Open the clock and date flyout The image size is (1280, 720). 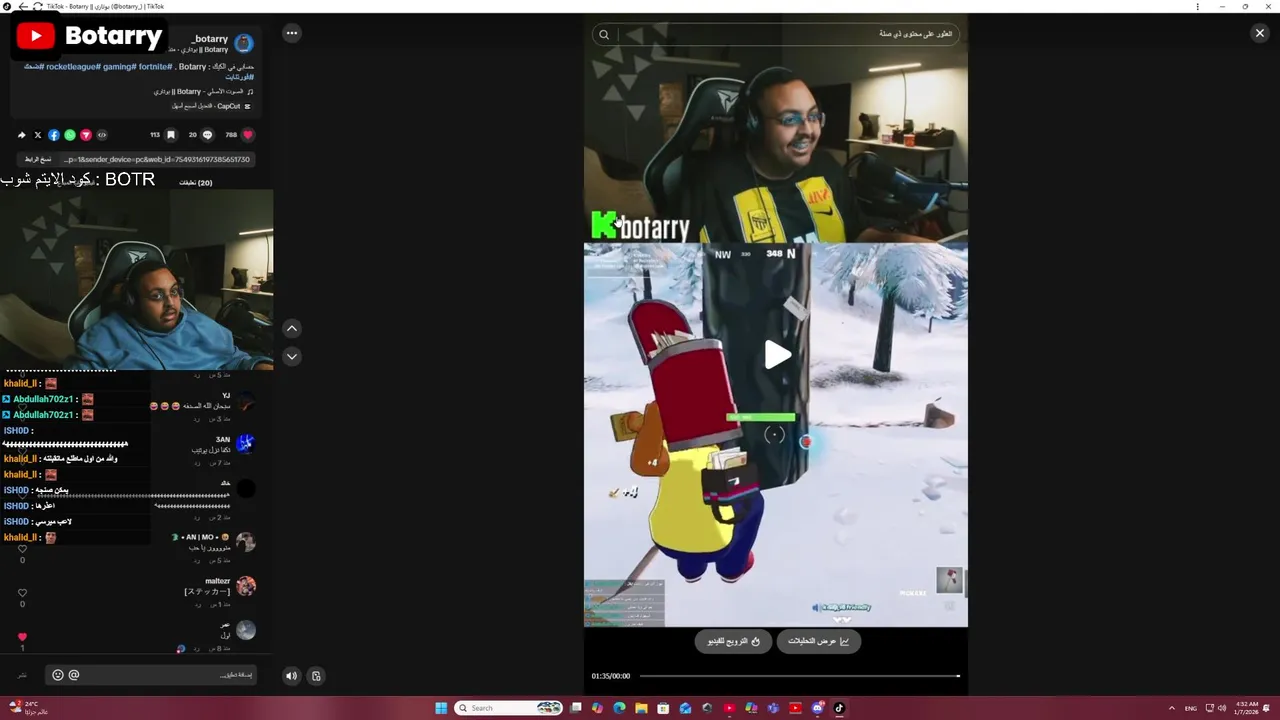(x=1247, y=708)
